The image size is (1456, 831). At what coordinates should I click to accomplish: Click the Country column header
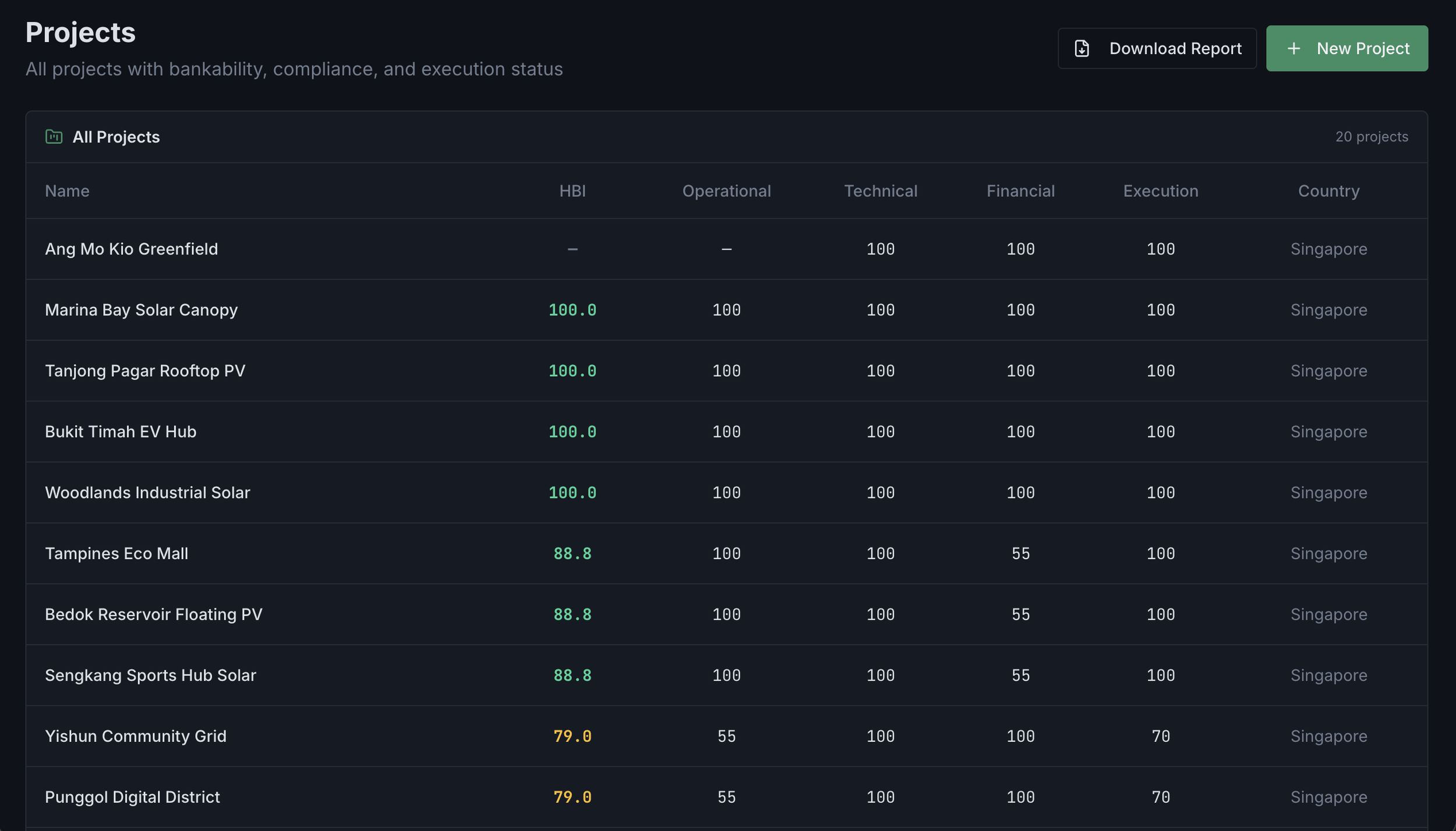pos(1328,191)
